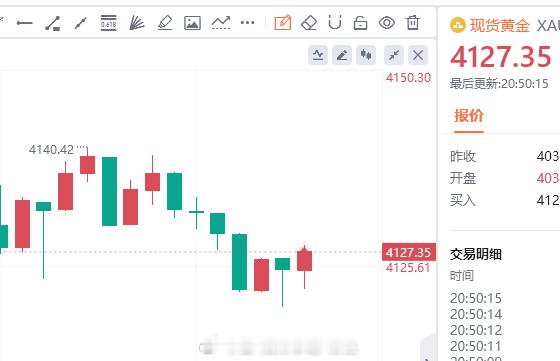This screenshot has width=560, height=361.
Task: Open the 报价 tab
Action: 469,116
